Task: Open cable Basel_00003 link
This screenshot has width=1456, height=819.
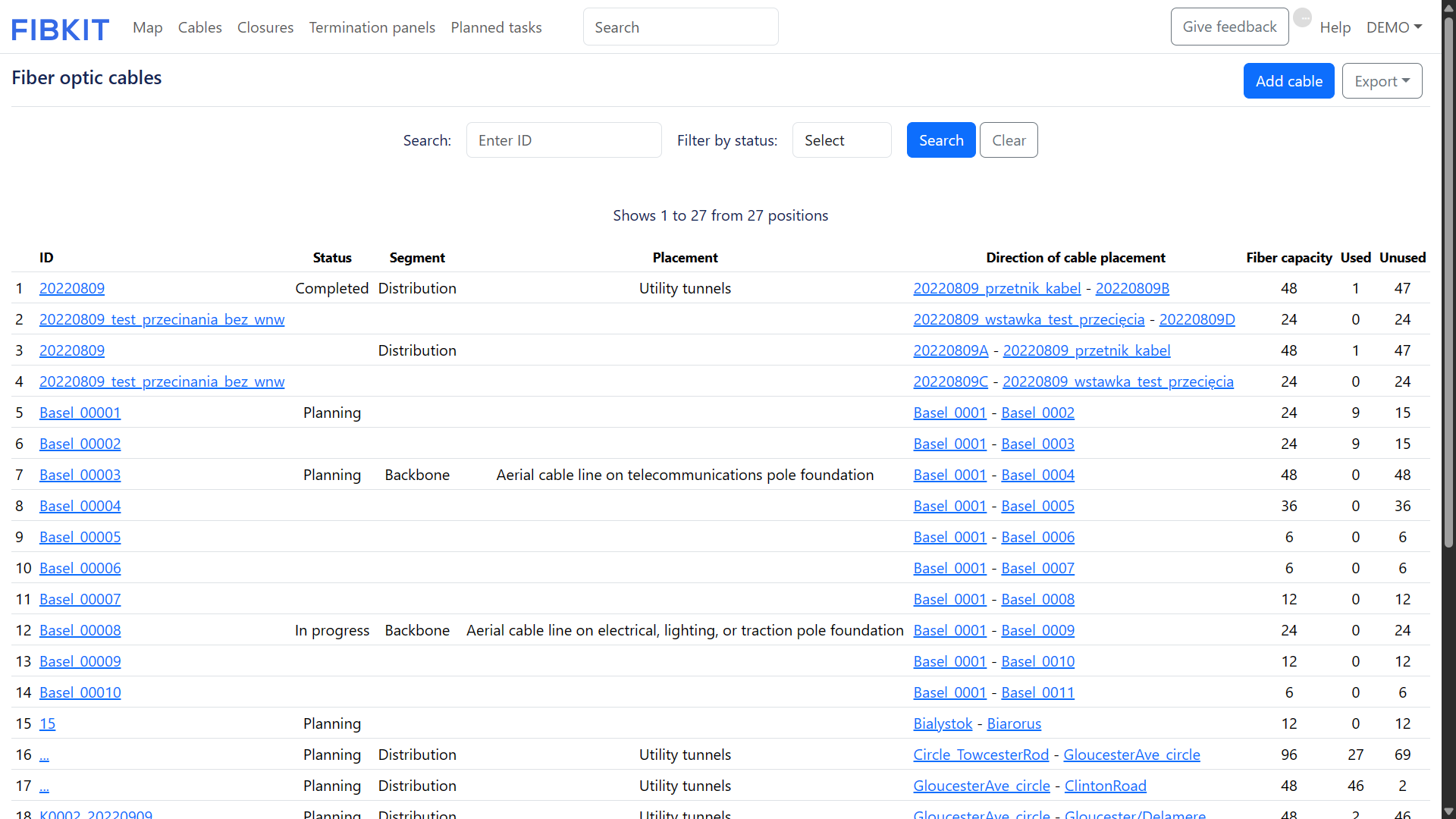Action: point(80,475)
